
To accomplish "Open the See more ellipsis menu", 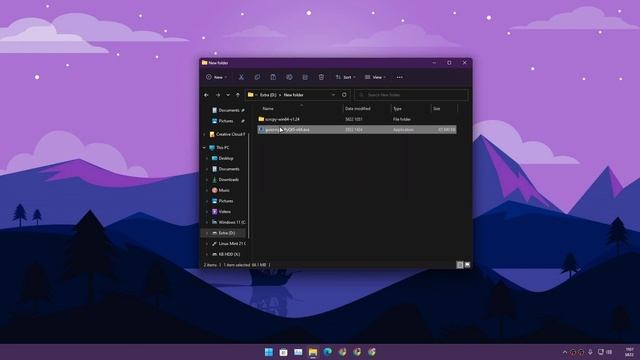I will (399, 77).
